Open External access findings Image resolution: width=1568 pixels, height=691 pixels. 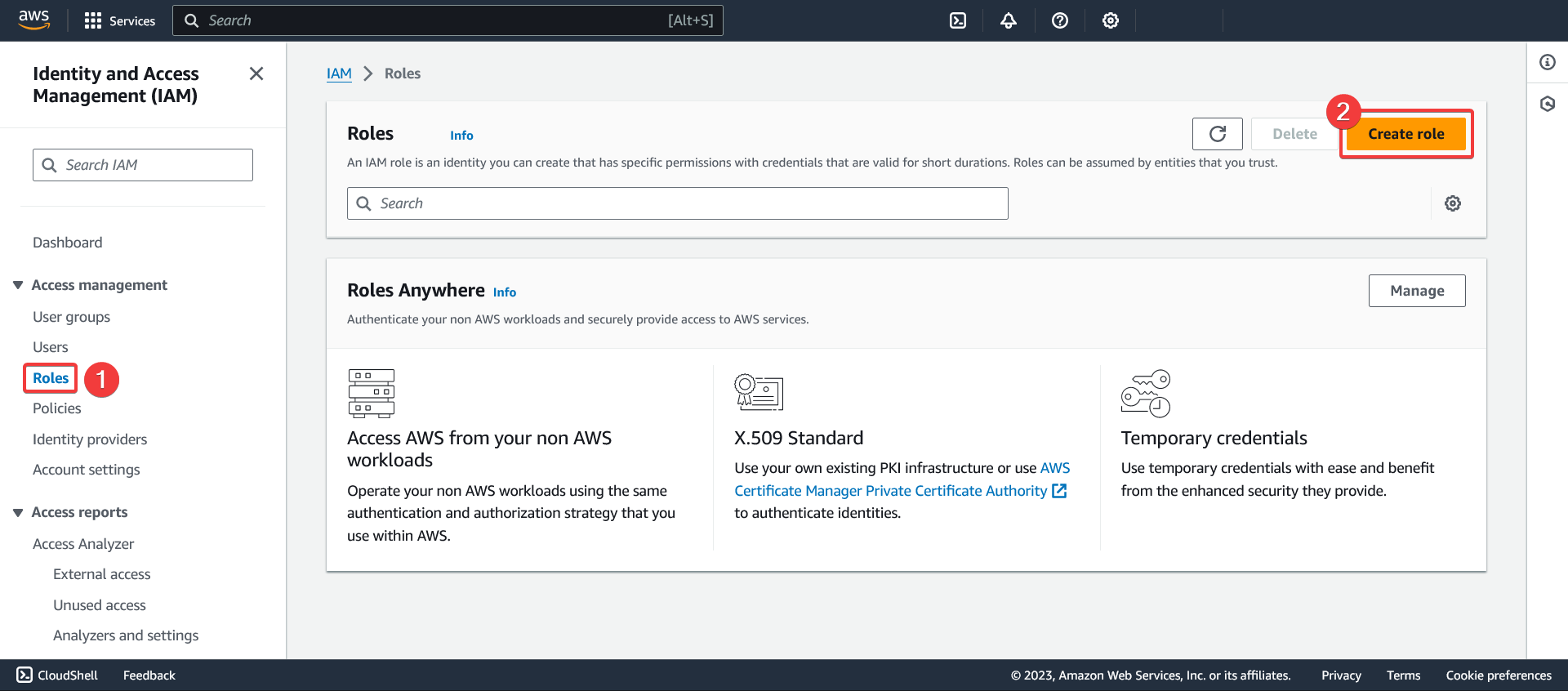102,574
